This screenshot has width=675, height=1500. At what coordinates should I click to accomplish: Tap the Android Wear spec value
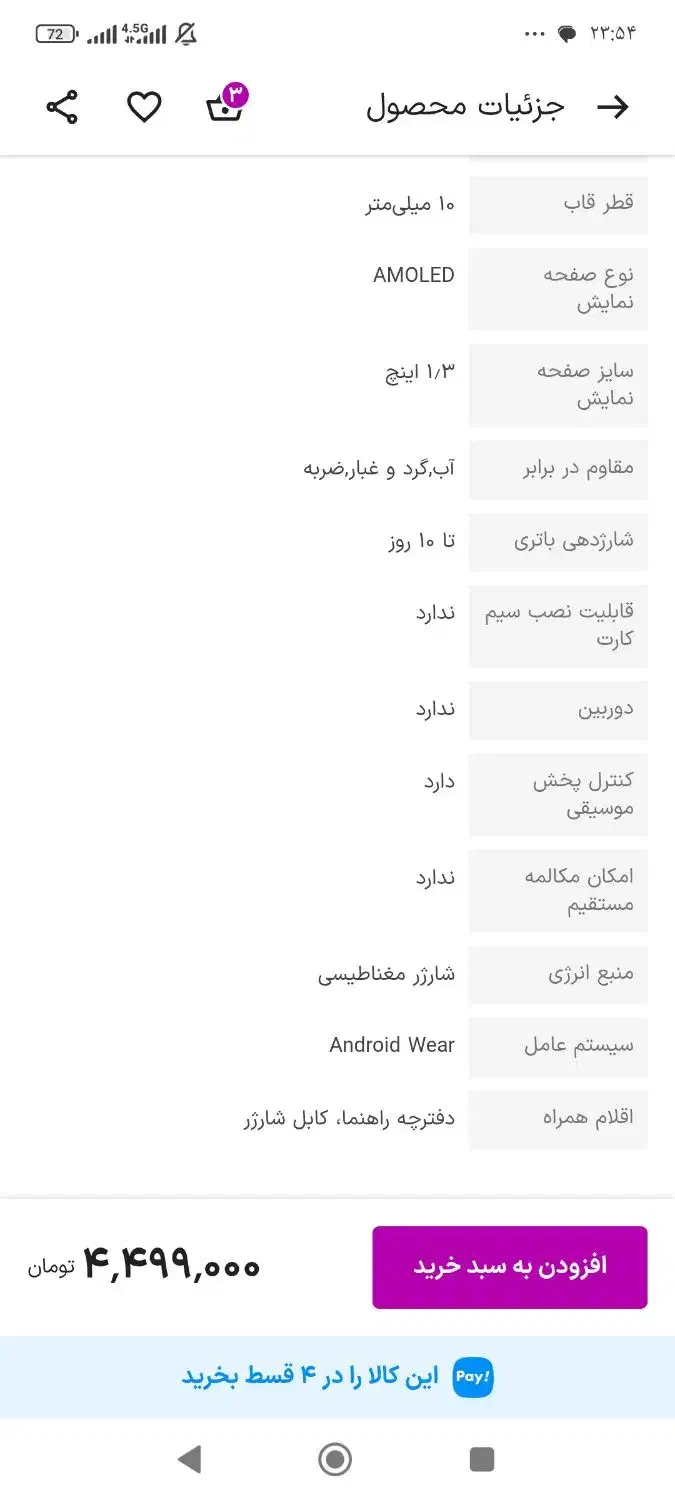point(391,1046)
